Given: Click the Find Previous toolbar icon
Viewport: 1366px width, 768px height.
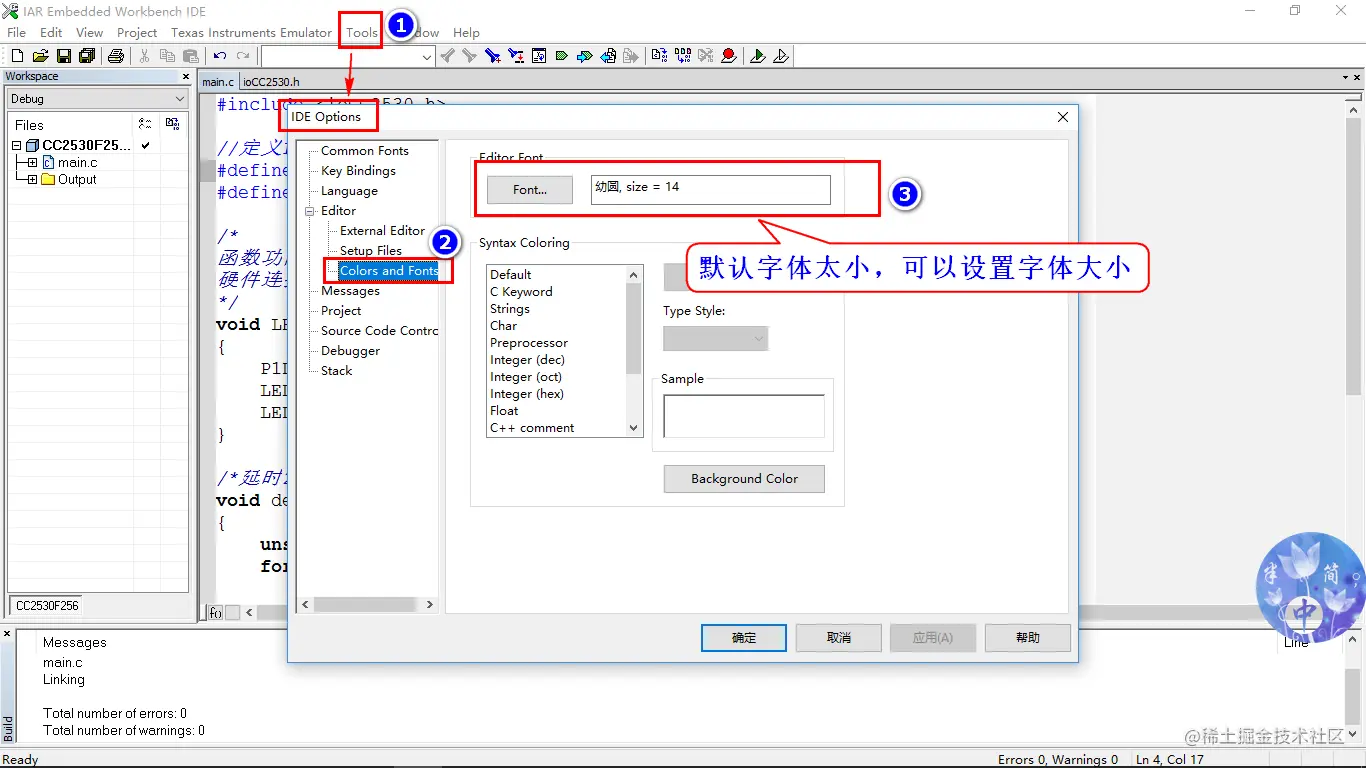Looking at the screenshot, I should tap(448, 56).
